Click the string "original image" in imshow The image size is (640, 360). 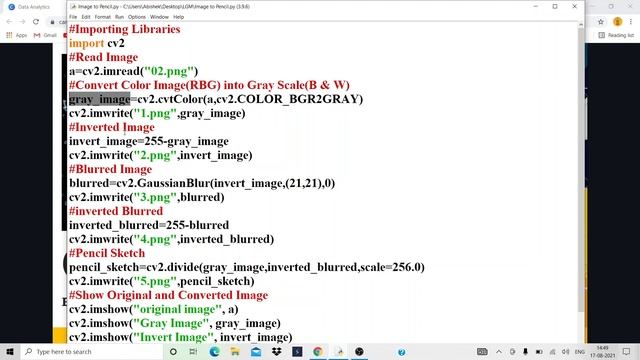pos(178,309)
